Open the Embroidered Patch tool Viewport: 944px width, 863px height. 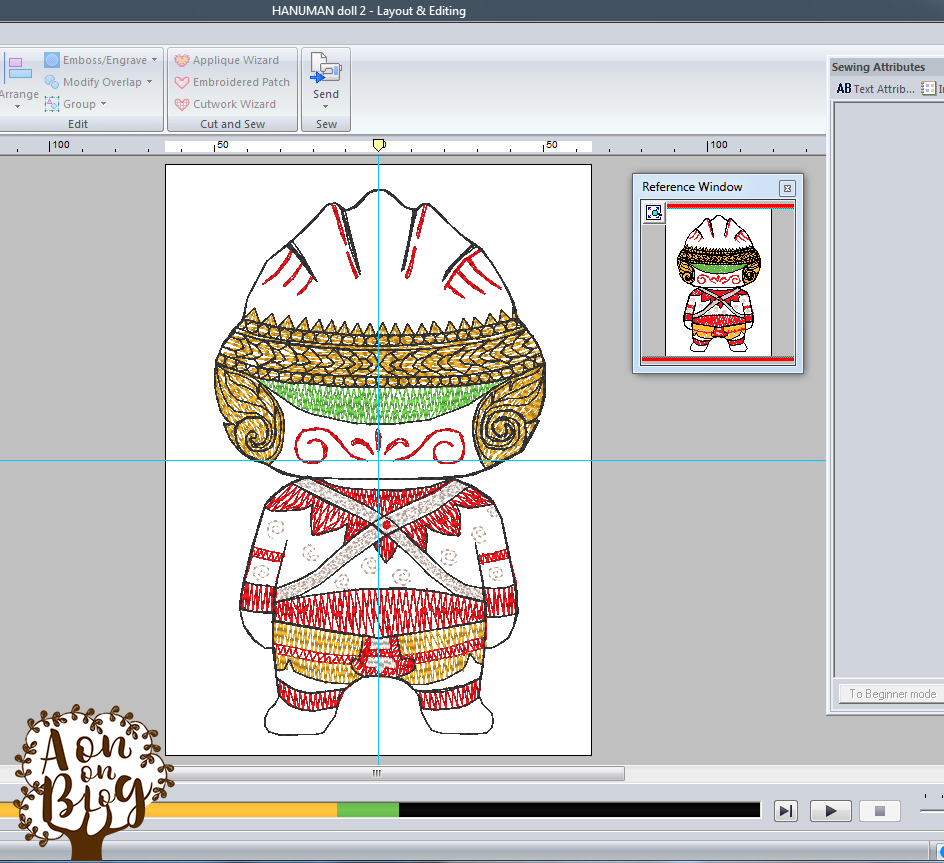232,82
